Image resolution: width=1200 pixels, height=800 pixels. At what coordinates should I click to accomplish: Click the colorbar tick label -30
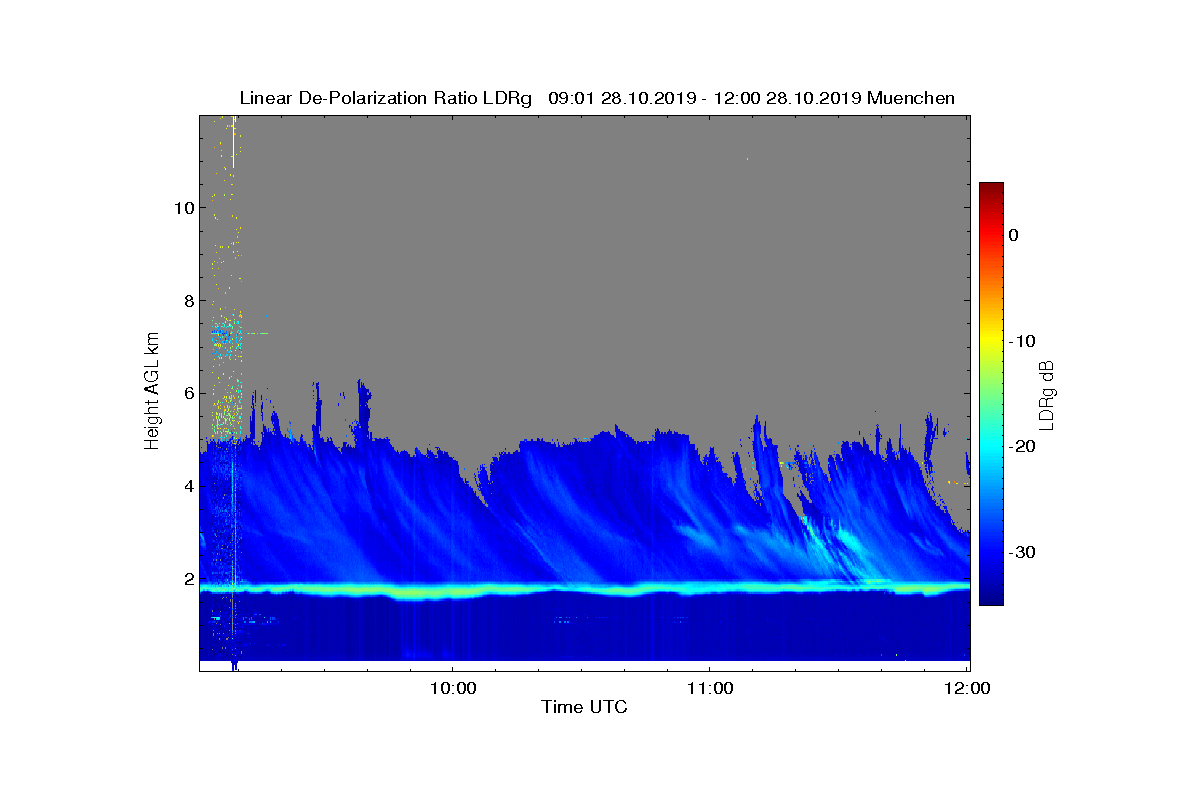tap(1021, 552)
